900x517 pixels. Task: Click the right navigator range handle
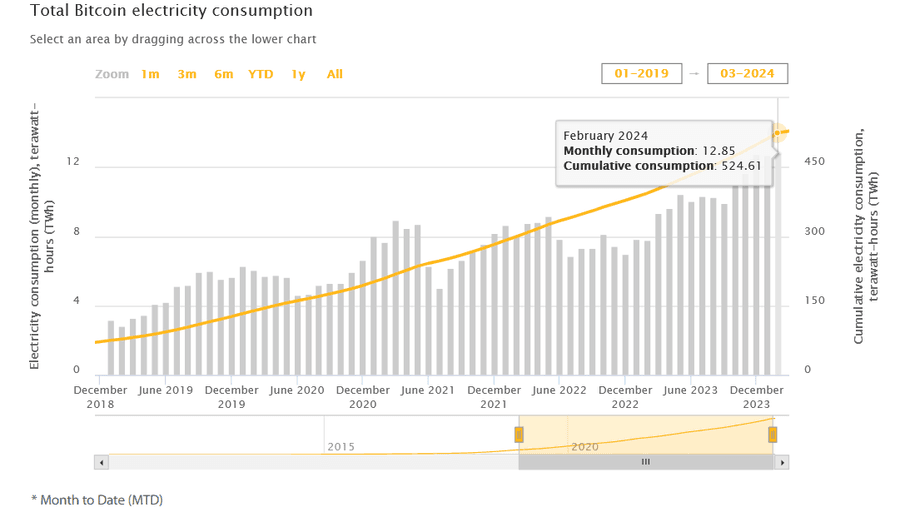pyautogui.click(x=772, y=434)
